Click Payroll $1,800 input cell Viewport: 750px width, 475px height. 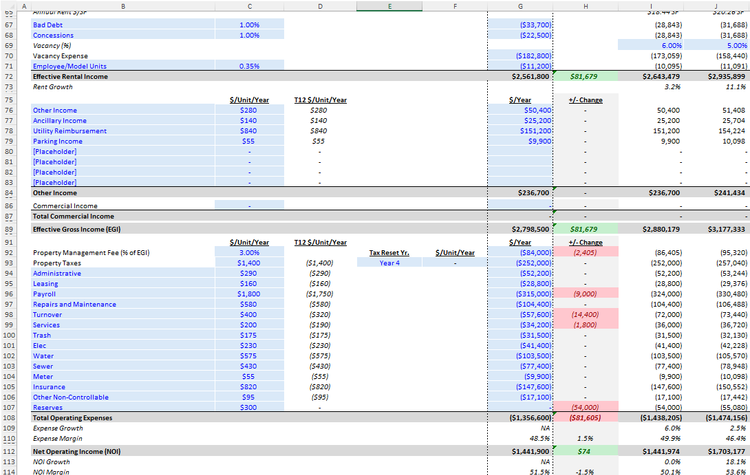249,294
